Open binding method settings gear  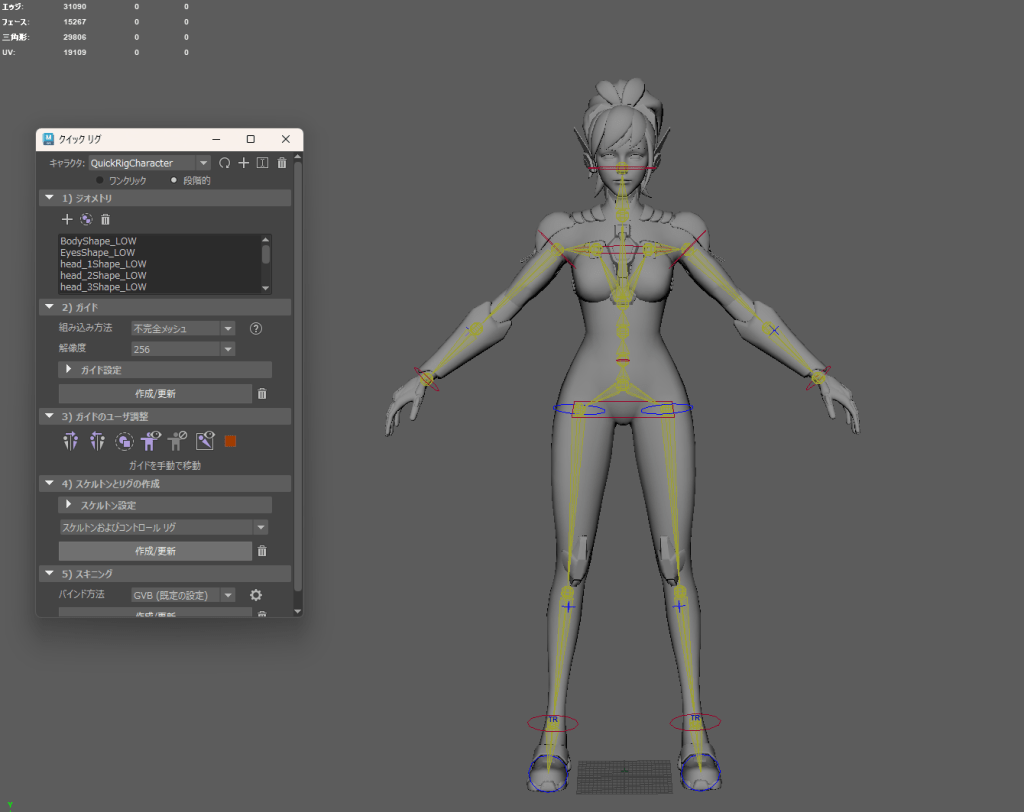pos(255,595)
